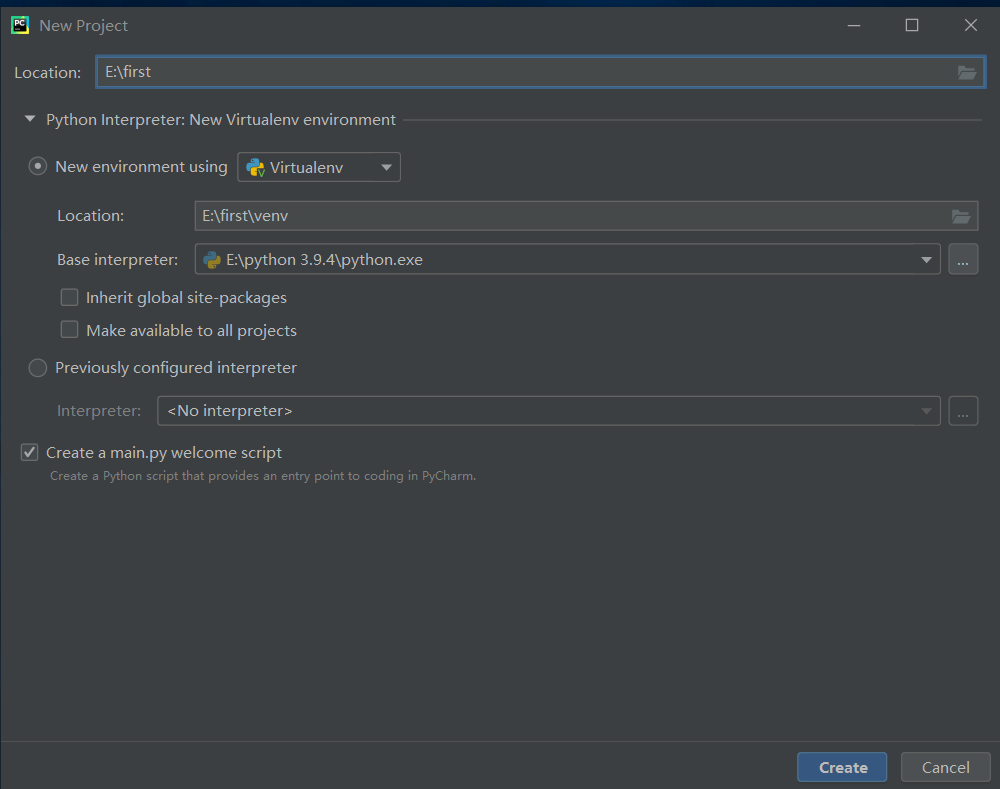Click ellipsis button next to No interpreter

click(x=963, y=411)
